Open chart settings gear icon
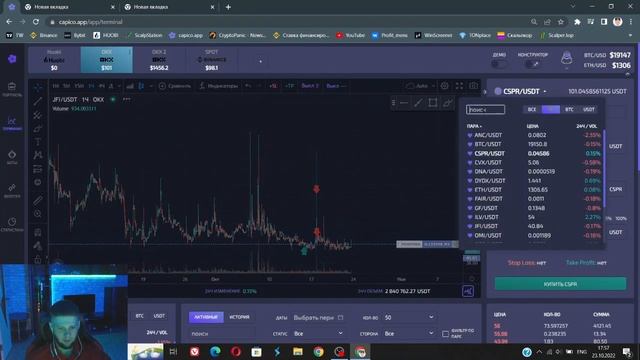This screenshot has width=640, height=360. pyautogui.click(x=444, y=86)
